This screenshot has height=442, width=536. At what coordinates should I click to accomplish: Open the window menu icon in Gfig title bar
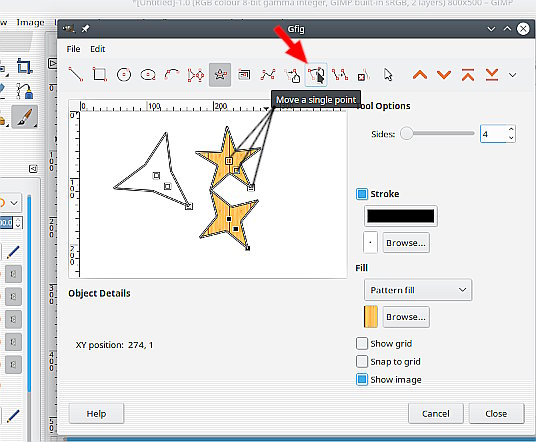point(69,29)
